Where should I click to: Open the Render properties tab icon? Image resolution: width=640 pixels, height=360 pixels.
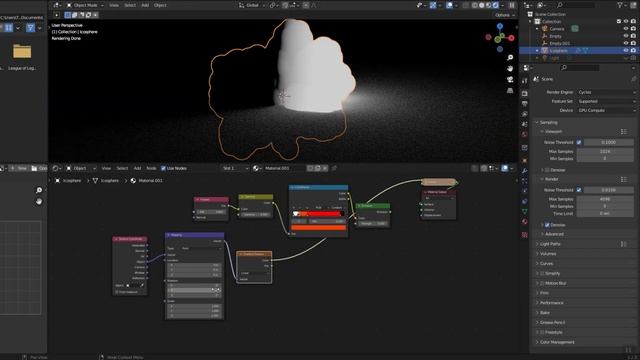(x=524, y=93)
